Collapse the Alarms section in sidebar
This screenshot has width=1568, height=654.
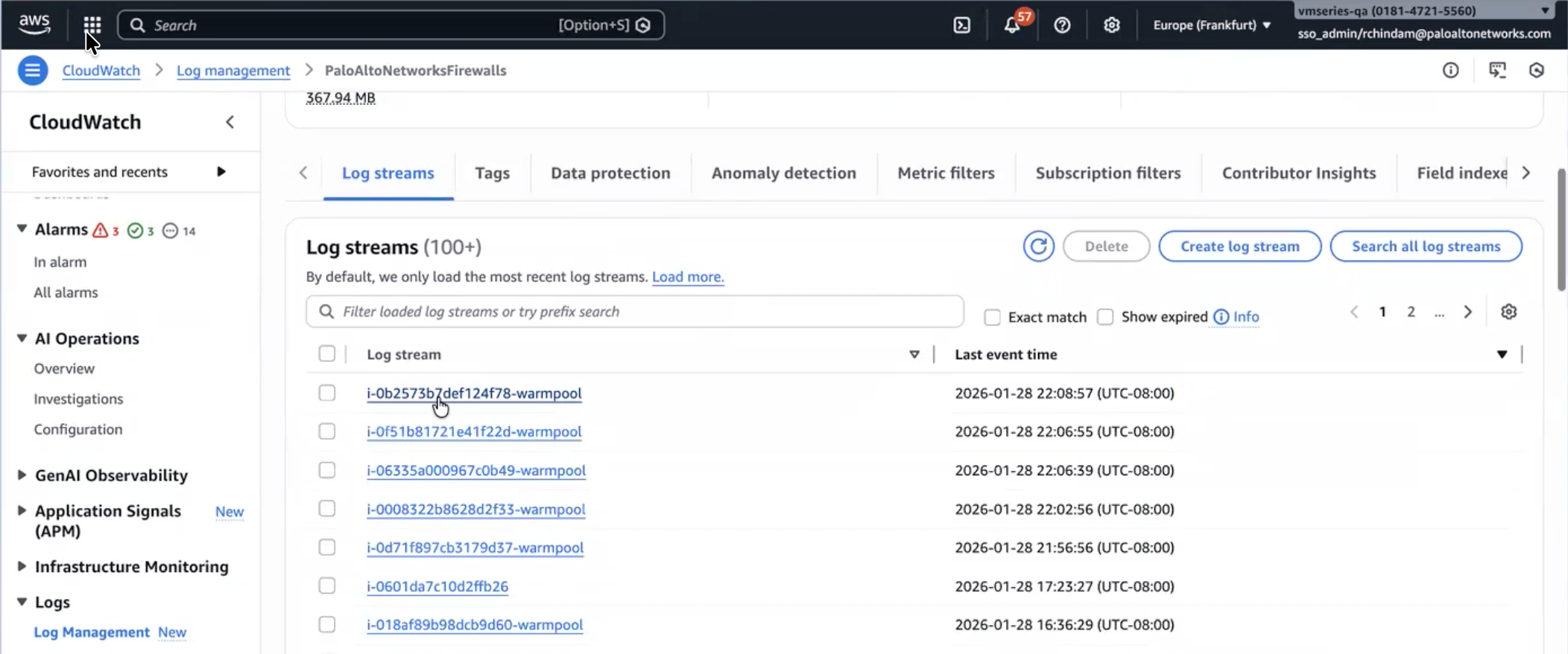tap(22, 229)
